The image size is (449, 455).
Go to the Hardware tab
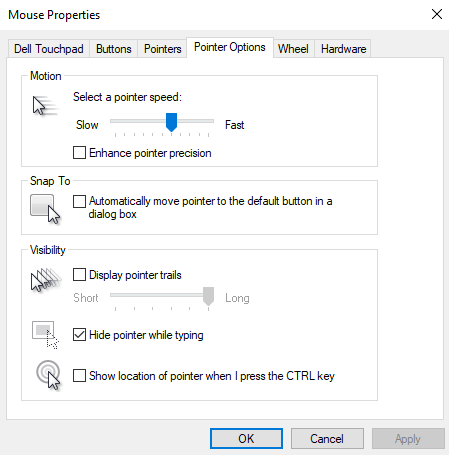(x=343, y=49)
